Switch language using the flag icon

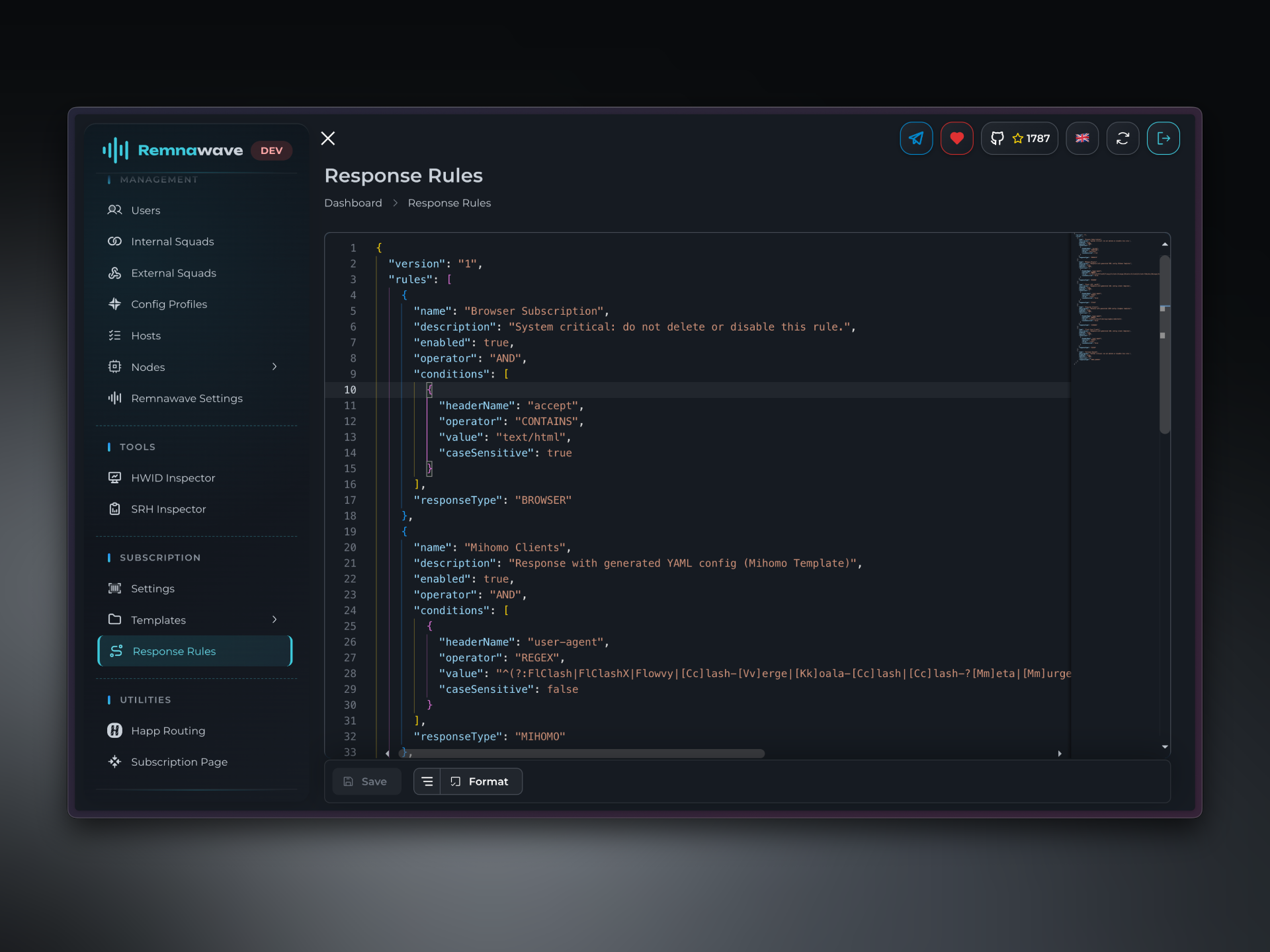click(x=1082, y=138)
